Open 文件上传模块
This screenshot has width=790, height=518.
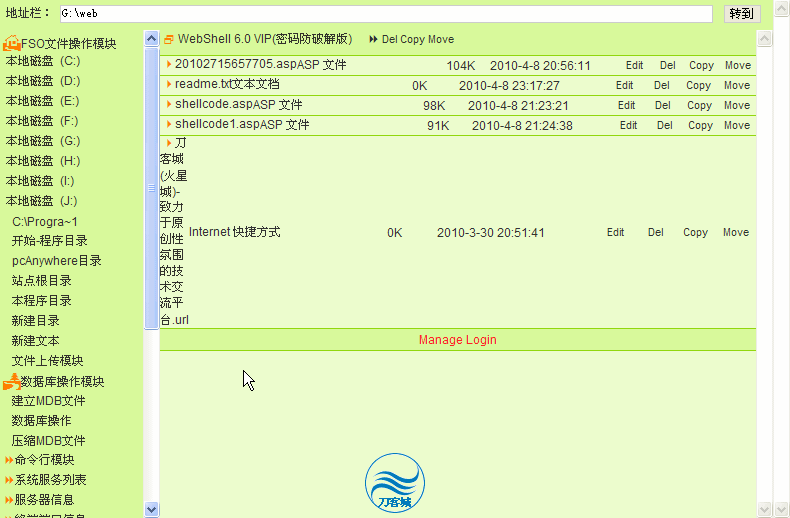tap(47, 361)
